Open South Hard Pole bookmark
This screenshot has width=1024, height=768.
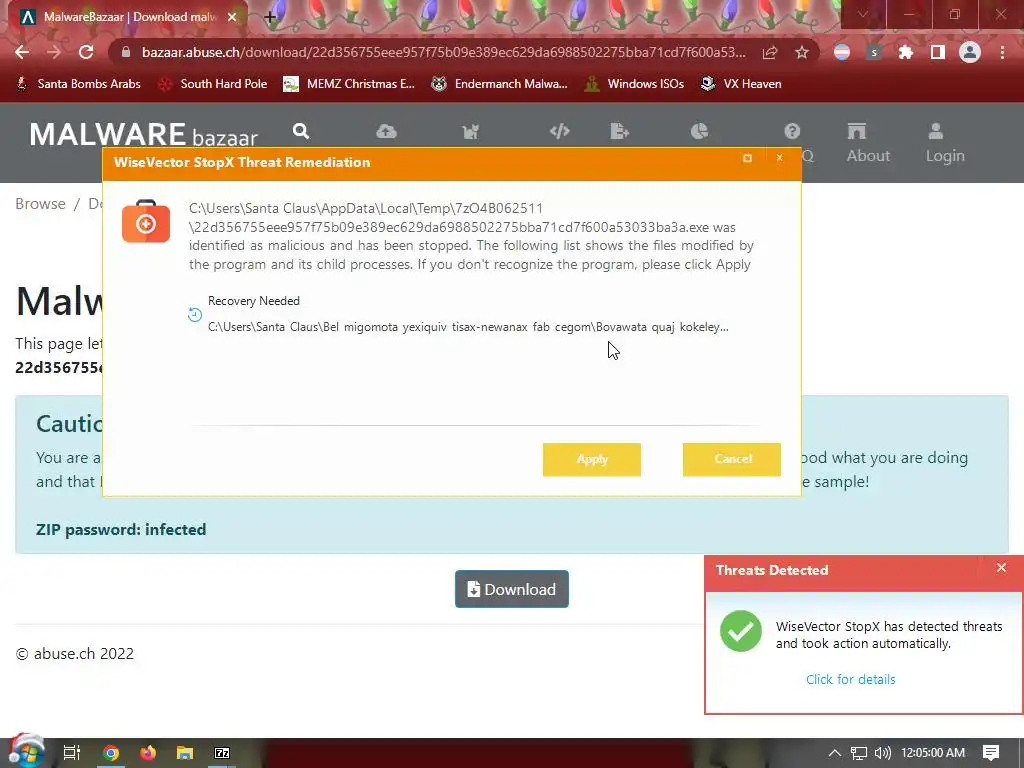214,84
